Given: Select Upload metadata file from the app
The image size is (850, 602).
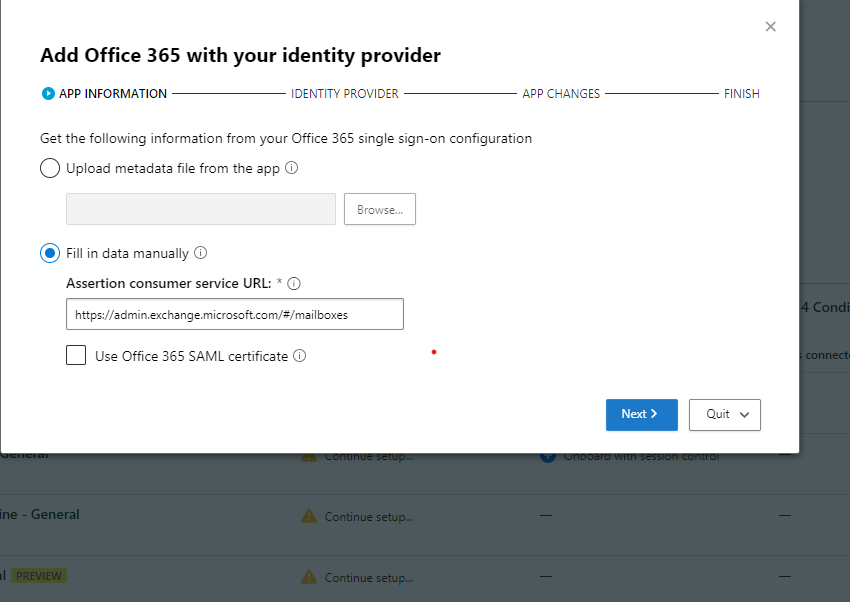Looking at the screenshot, I should tap(50, 168).
